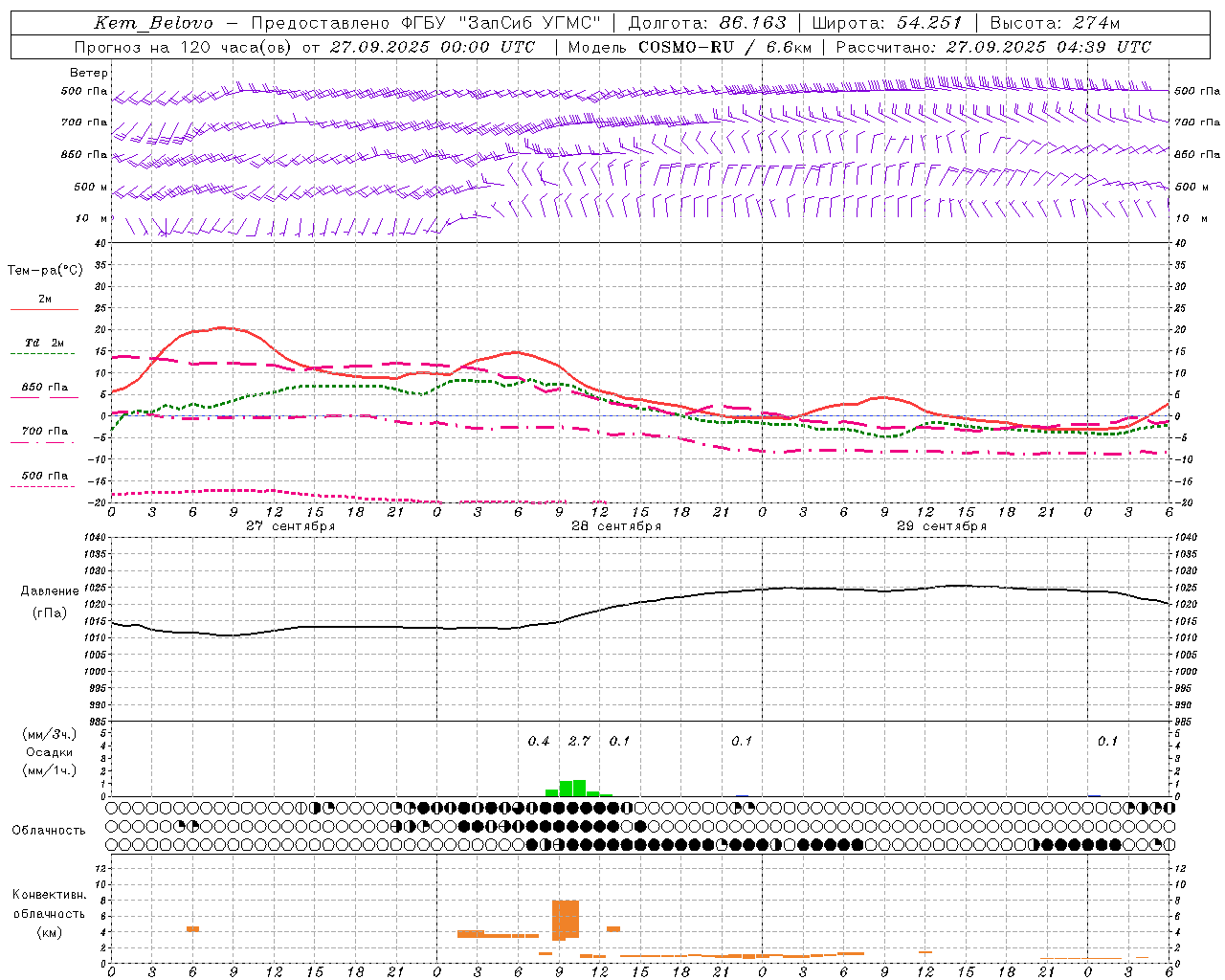Click the Ветер wind section label
Screen dimensions: 1225x980
pos(89,73)
